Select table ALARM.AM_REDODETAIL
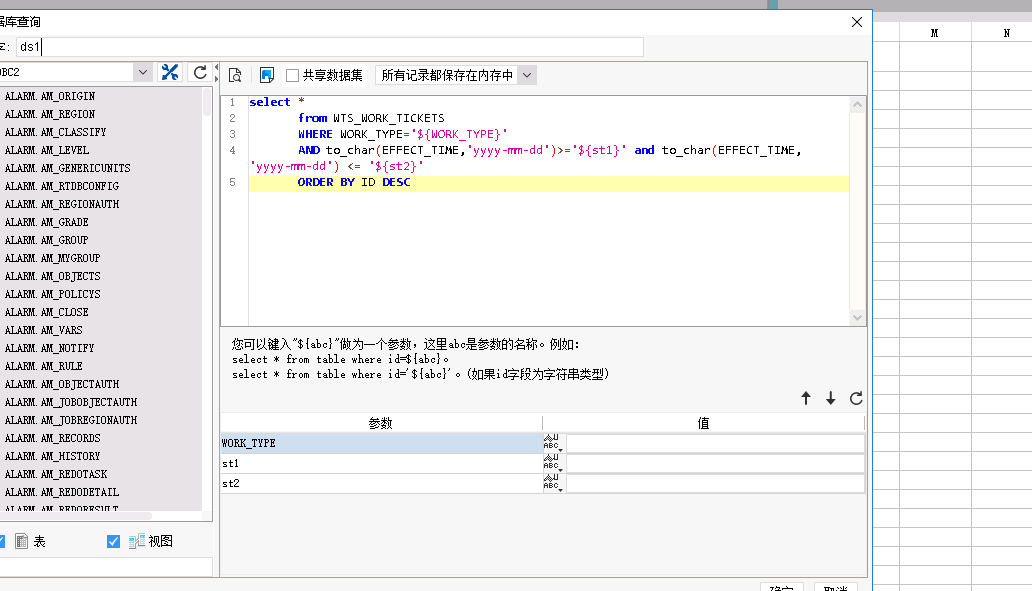The image size is (1032, 591). point(62,492)
